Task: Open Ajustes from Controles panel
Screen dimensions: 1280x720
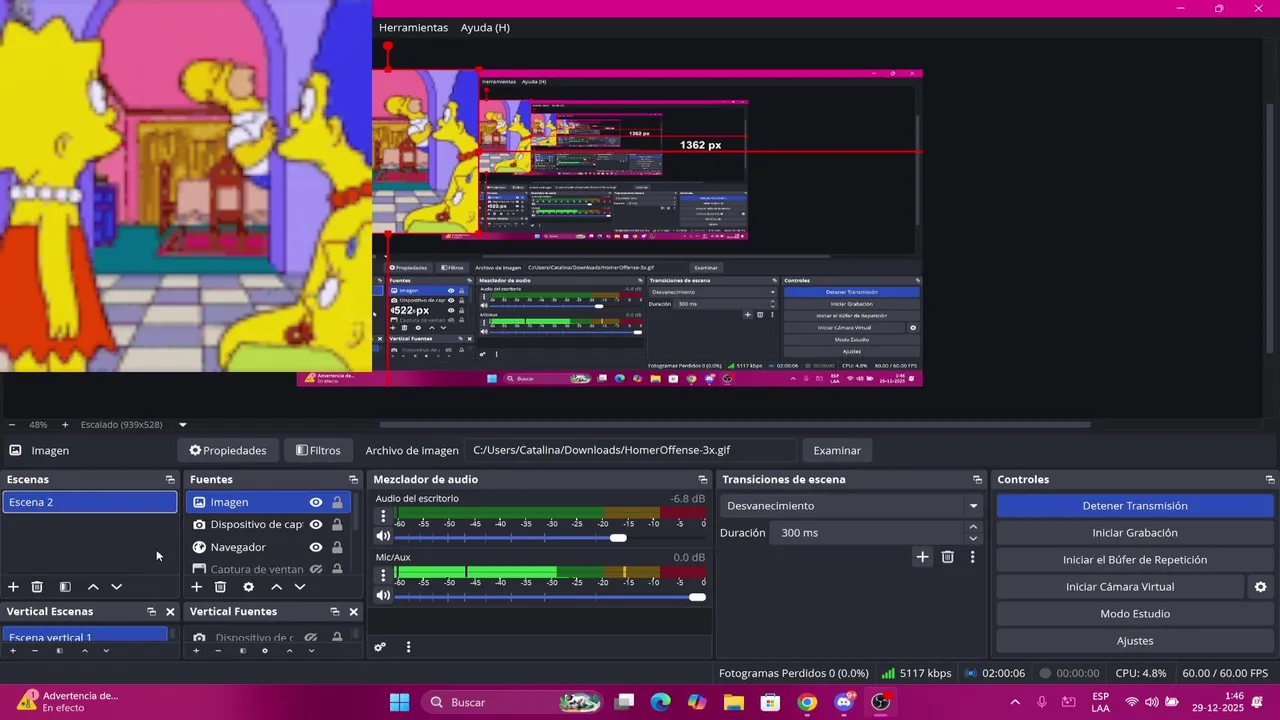Action: tap(1135, 641)
